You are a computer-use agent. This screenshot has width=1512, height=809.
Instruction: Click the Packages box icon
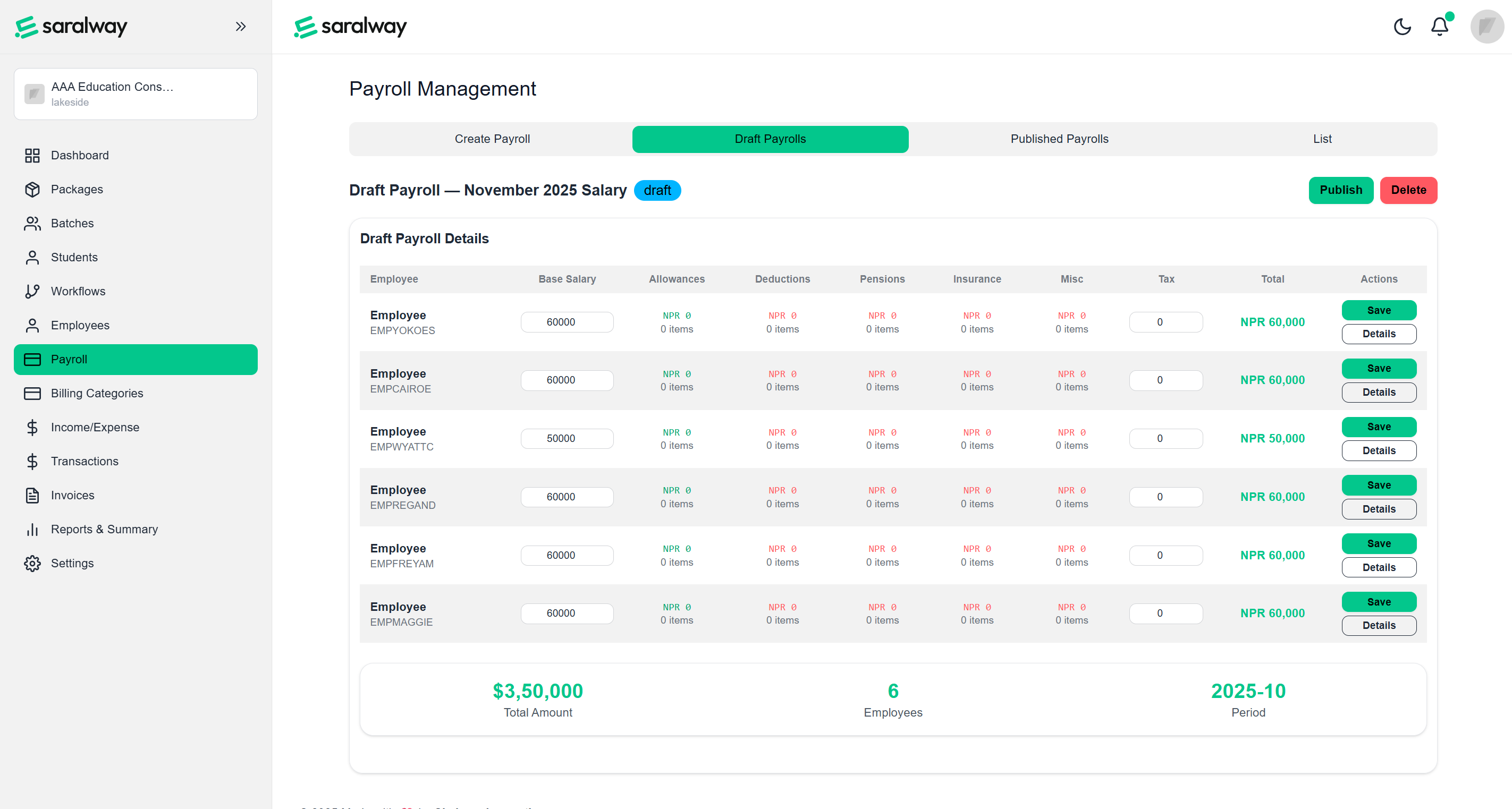[x=32, y=190]
